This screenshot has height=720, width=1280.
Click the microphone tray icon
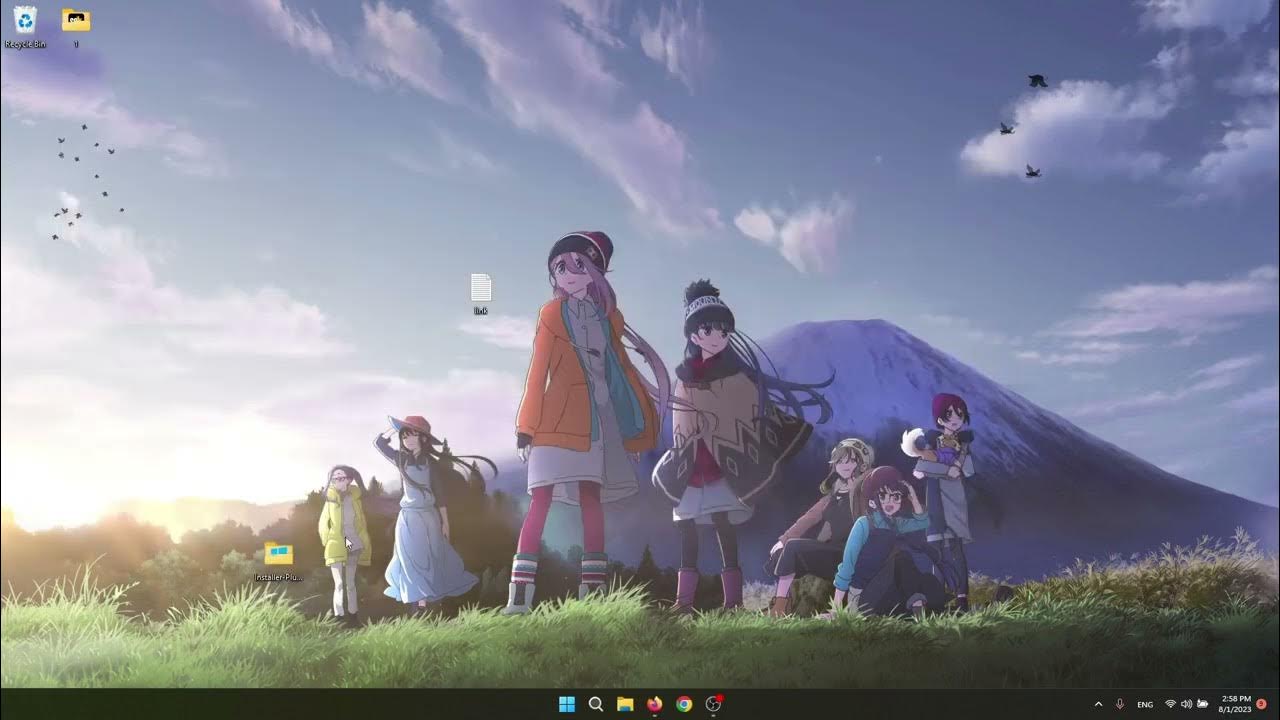pos(1120,704)
